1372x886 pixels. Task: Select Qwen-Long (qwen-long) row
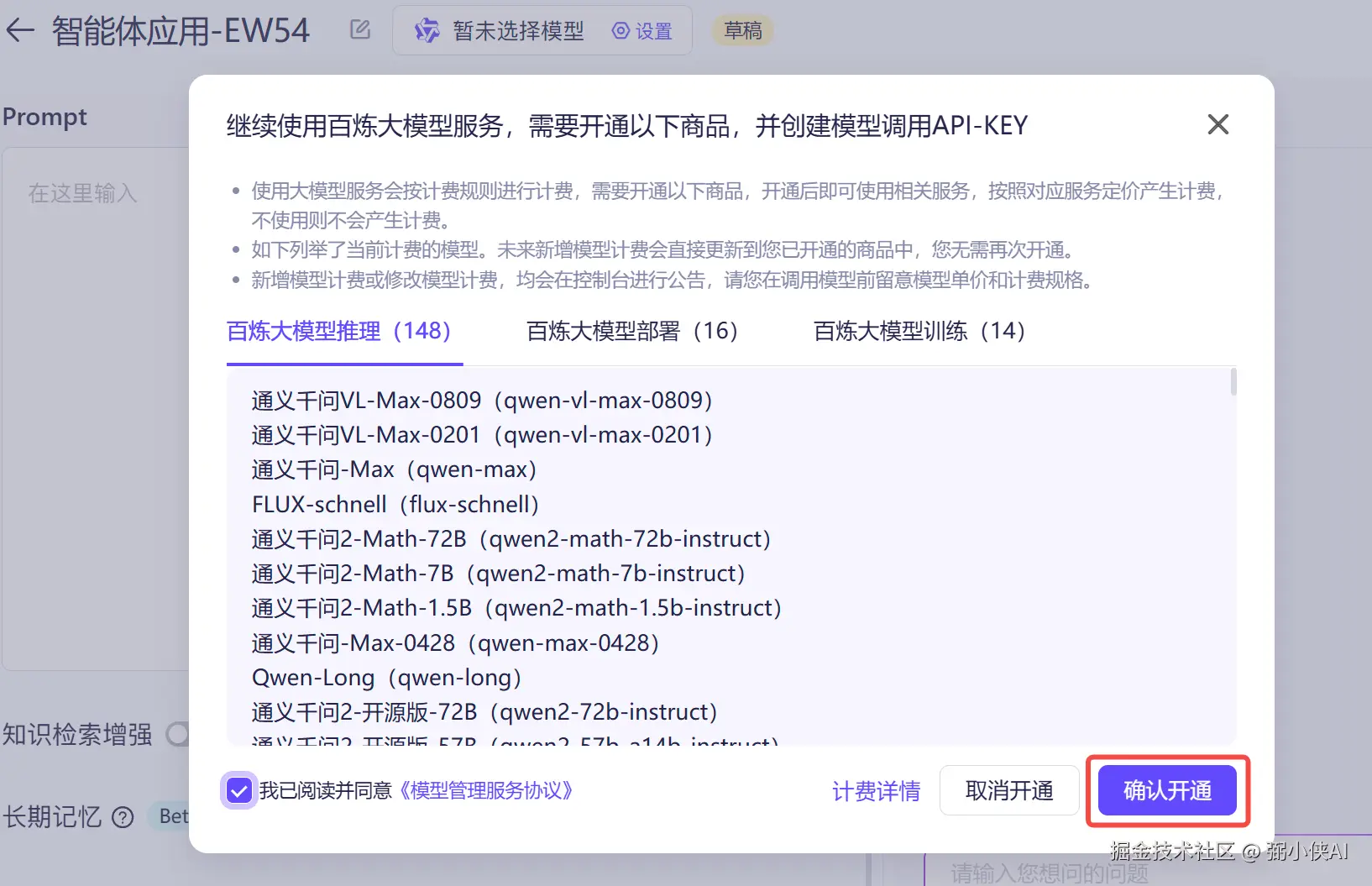386,678
